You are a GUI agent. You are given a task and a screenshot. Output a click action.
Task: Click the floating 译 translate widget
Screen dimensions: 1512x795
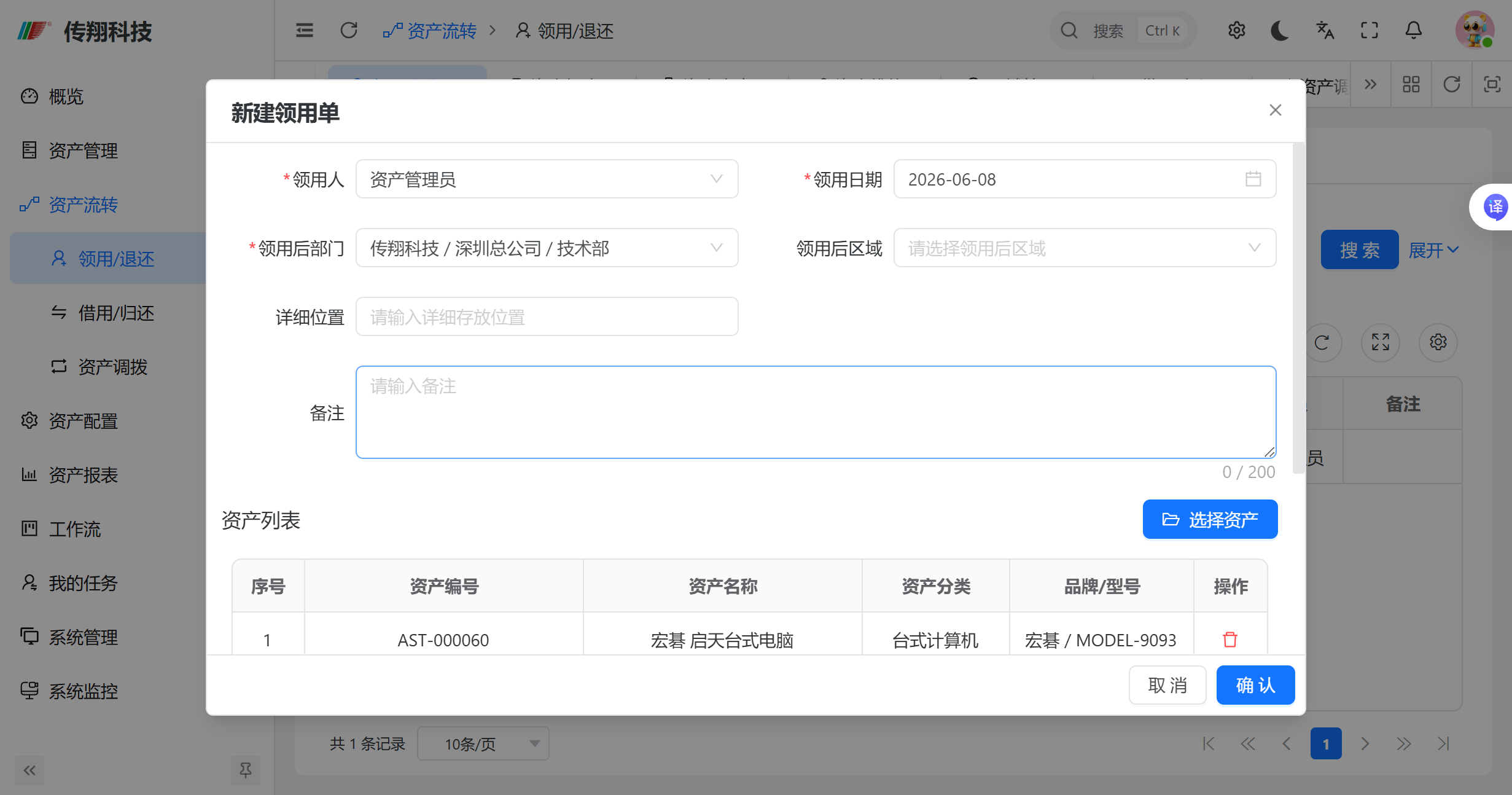[1494, 206]
